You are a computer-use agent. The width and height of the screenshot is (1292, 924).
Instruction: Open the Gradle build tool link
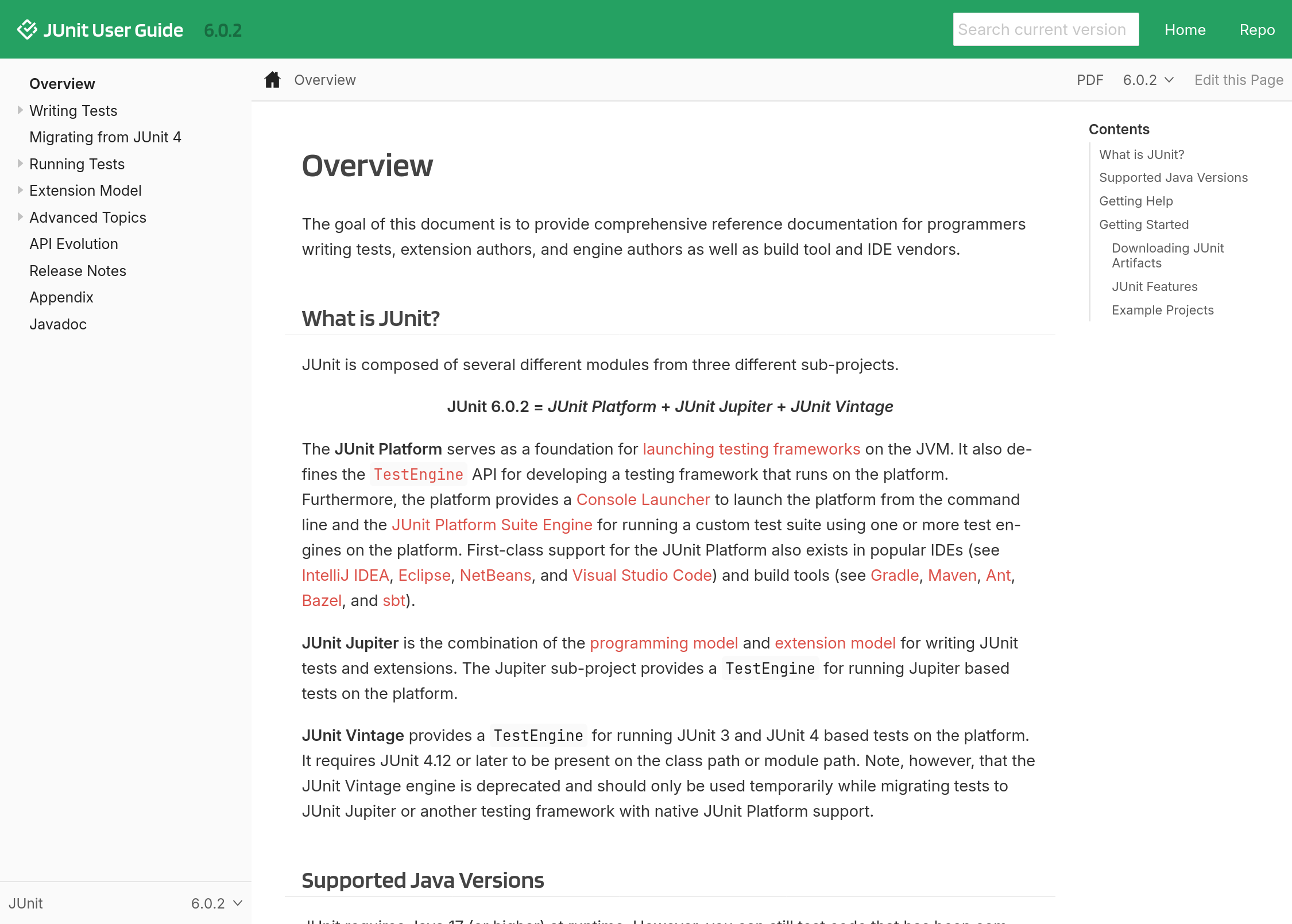point(893,575)
